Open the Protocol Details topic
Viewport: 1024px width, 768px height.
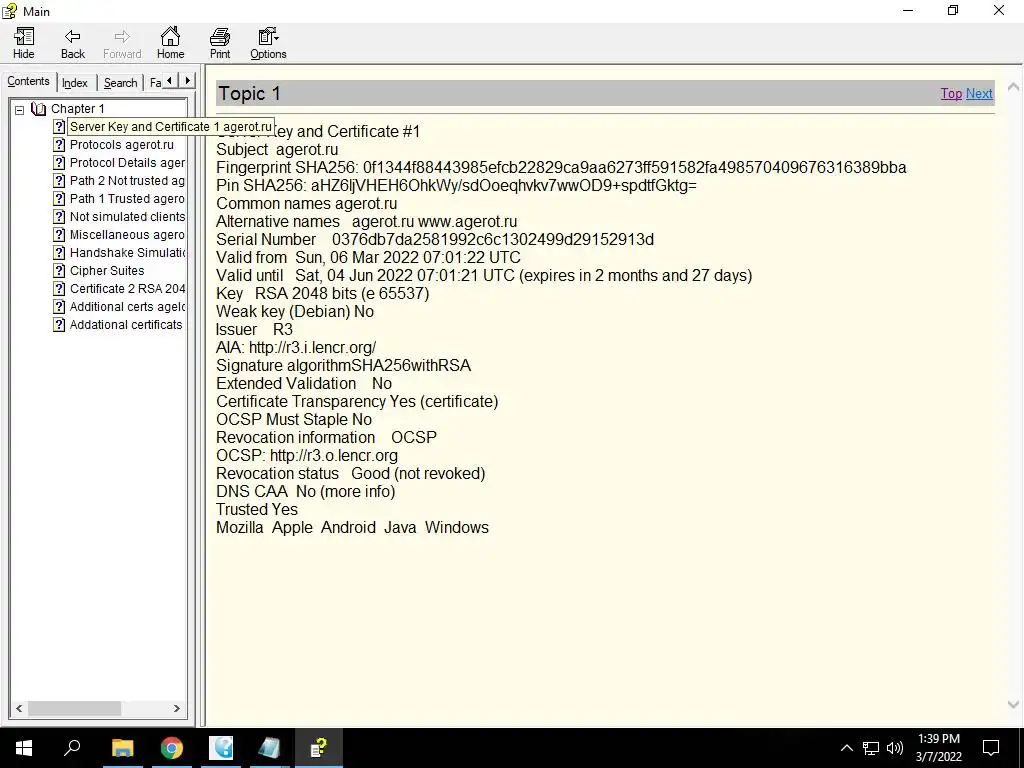coord(127,163)
